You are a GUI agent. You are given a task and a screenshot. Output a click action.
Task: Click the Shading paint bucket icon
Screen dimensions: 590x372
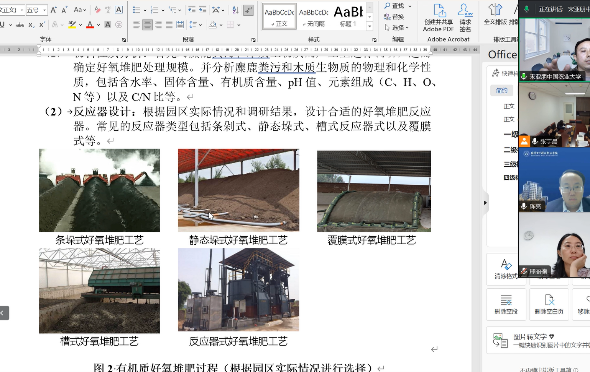(x=213, y=25)
